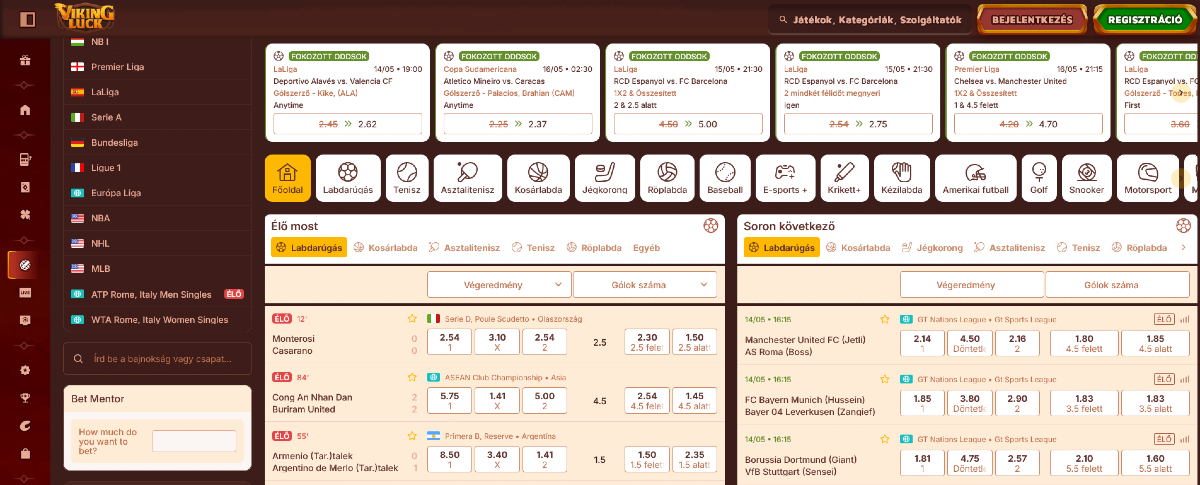Open the Kosárlabda tab in Élő most

386,247
